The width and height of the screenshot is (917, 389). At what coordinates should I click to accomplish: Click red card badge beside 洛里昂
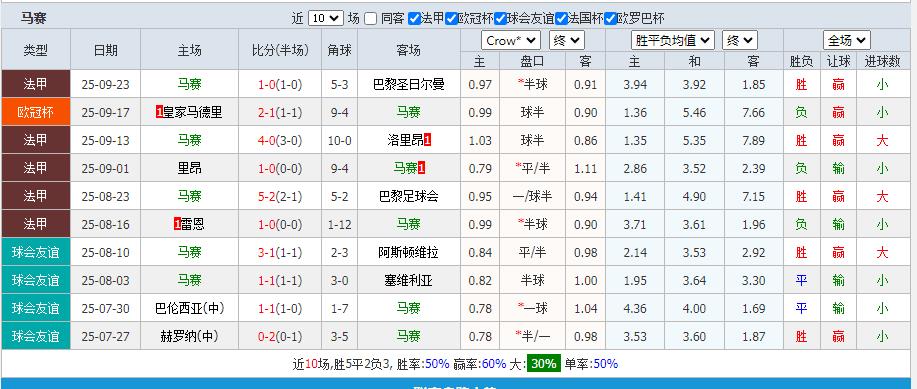(x=428, y=140)
